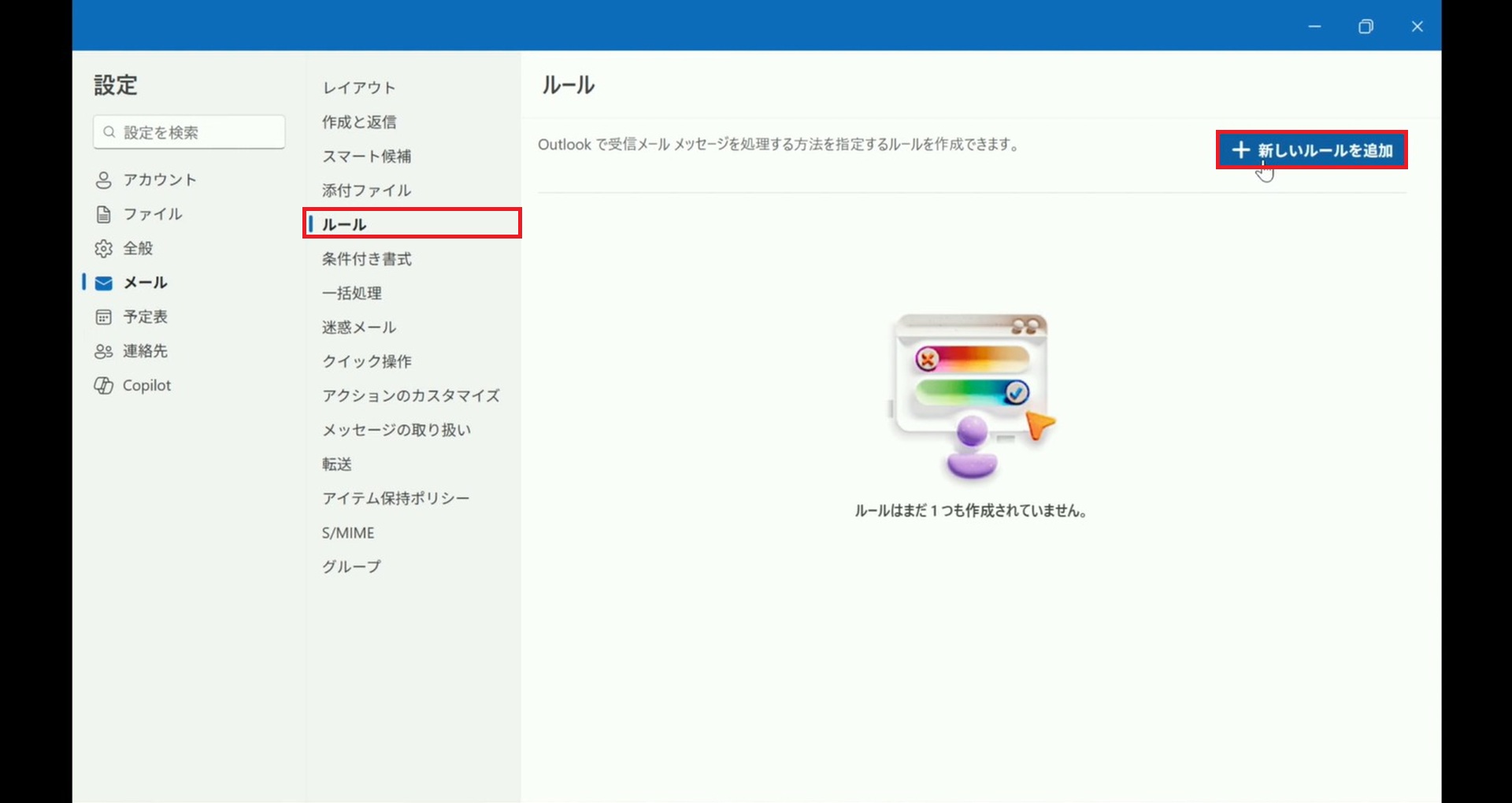Open 条件付き書式 settings

pos(366,259)
